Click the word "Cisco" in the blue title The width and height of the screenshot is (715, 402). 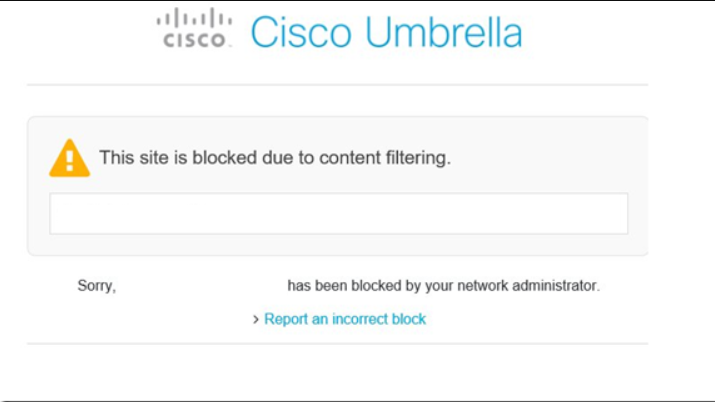pyautogui.click(x=301, y=33)
